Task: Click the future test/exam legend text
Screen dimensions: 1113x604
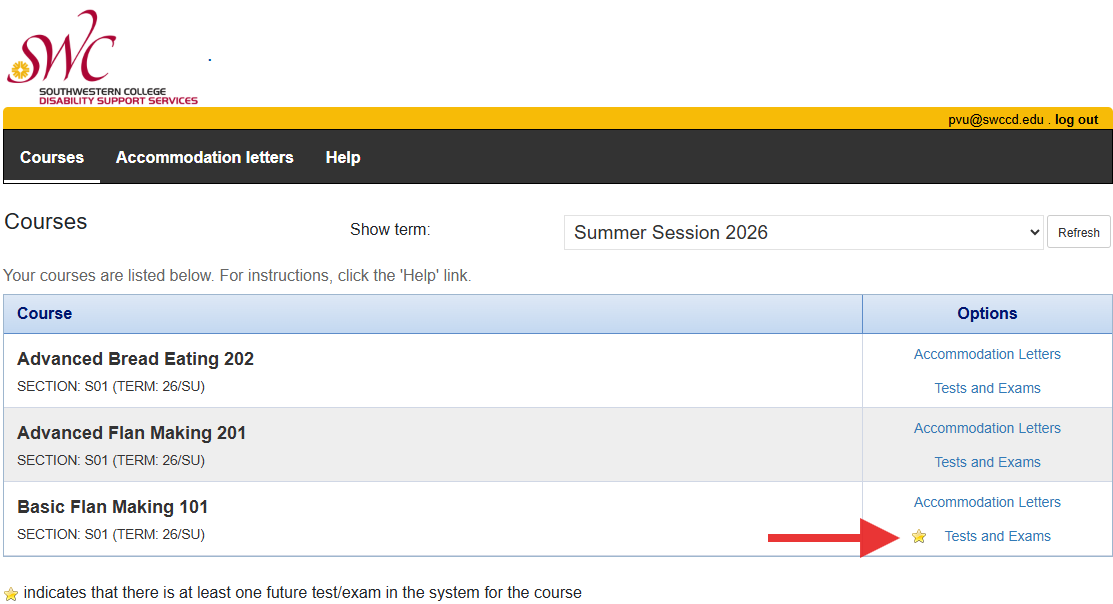Action: coord(302,593)
